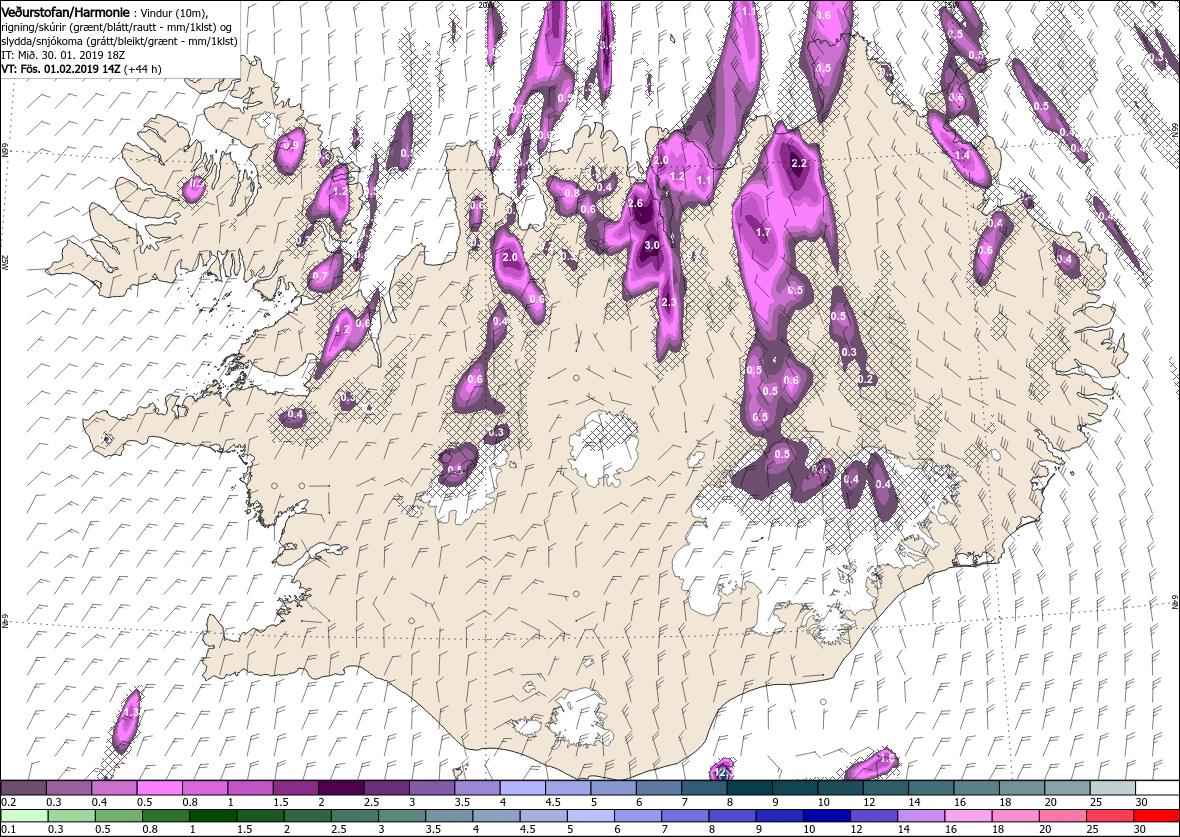
Task: Click the 1.7 value on the map
Action: tap(763, 233)
